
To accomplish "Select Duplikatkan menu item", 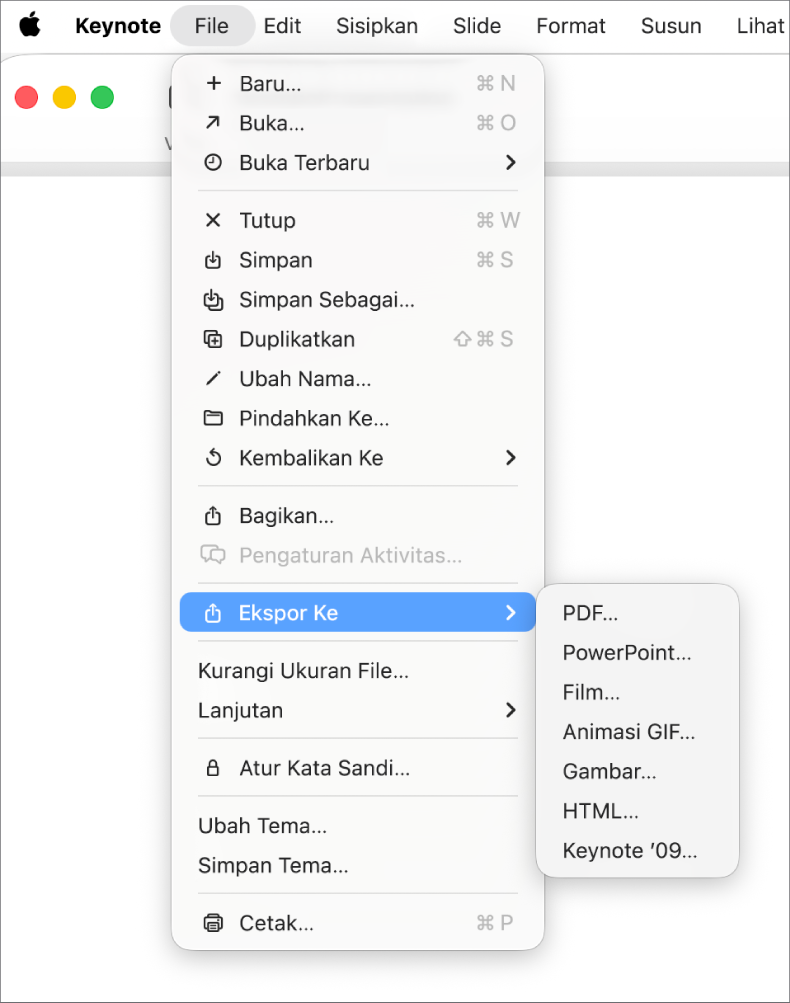I will tap(358, 339).
